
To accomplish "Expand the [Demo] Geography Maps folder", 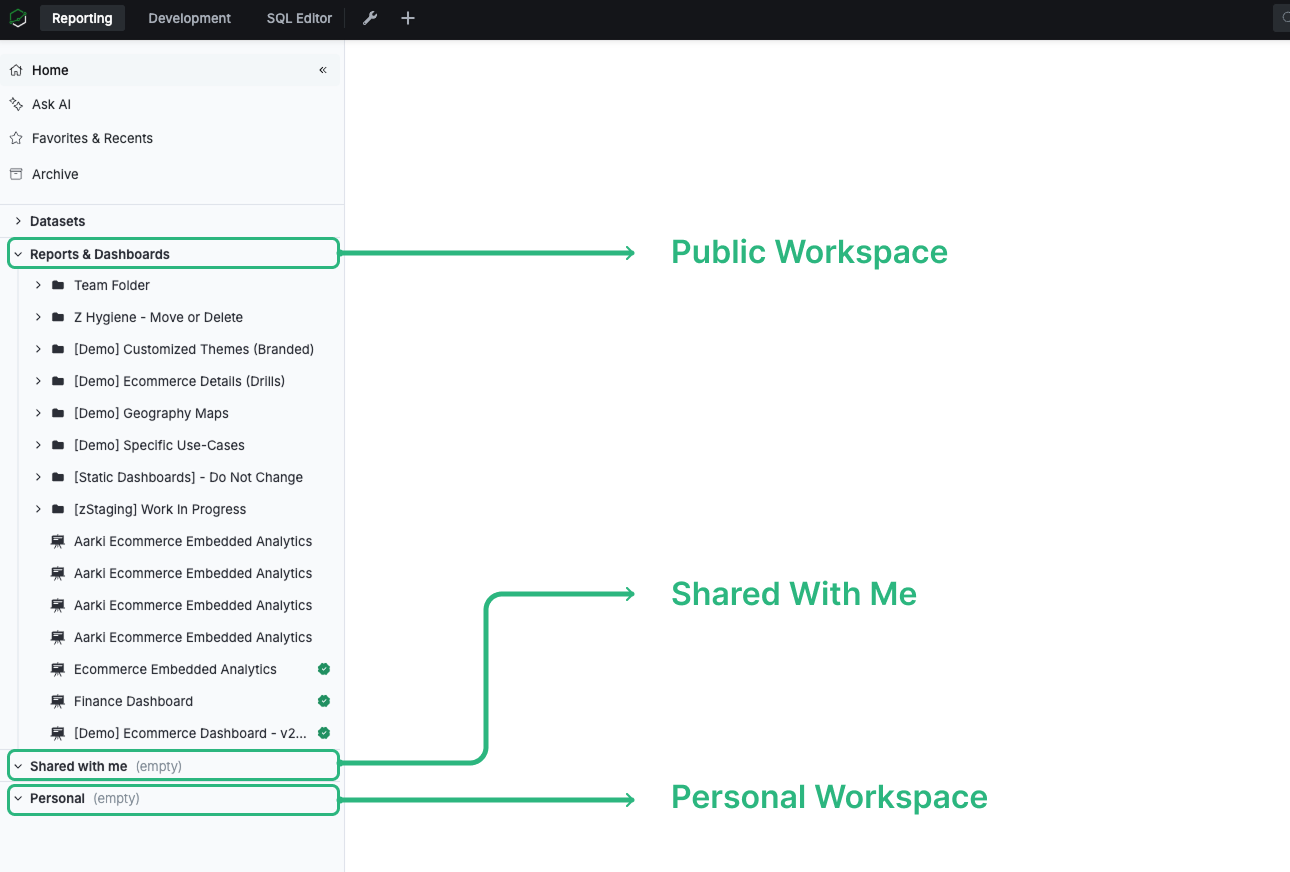I will pos(38,413).
